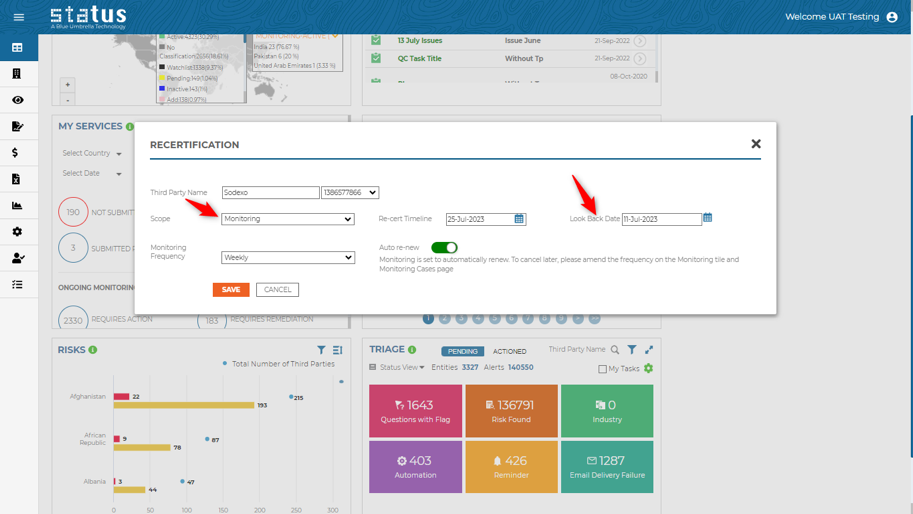Screen dimensions: 913x514
Task: Open the Re-cert Timeline calendar picker
Action: (519, 219)
